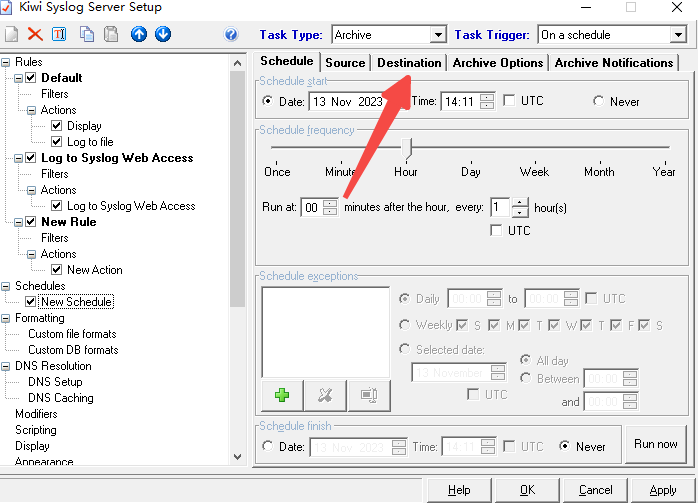Image resolution: width=698 pixels, height=503 pixels.
Task: Open the Task Trigger dropdown
Action: [x=678, y=35]
